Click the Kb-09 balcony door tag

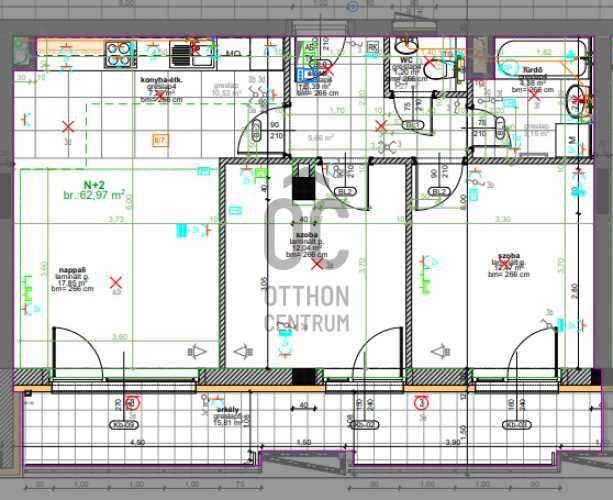[x=126, y=425]
